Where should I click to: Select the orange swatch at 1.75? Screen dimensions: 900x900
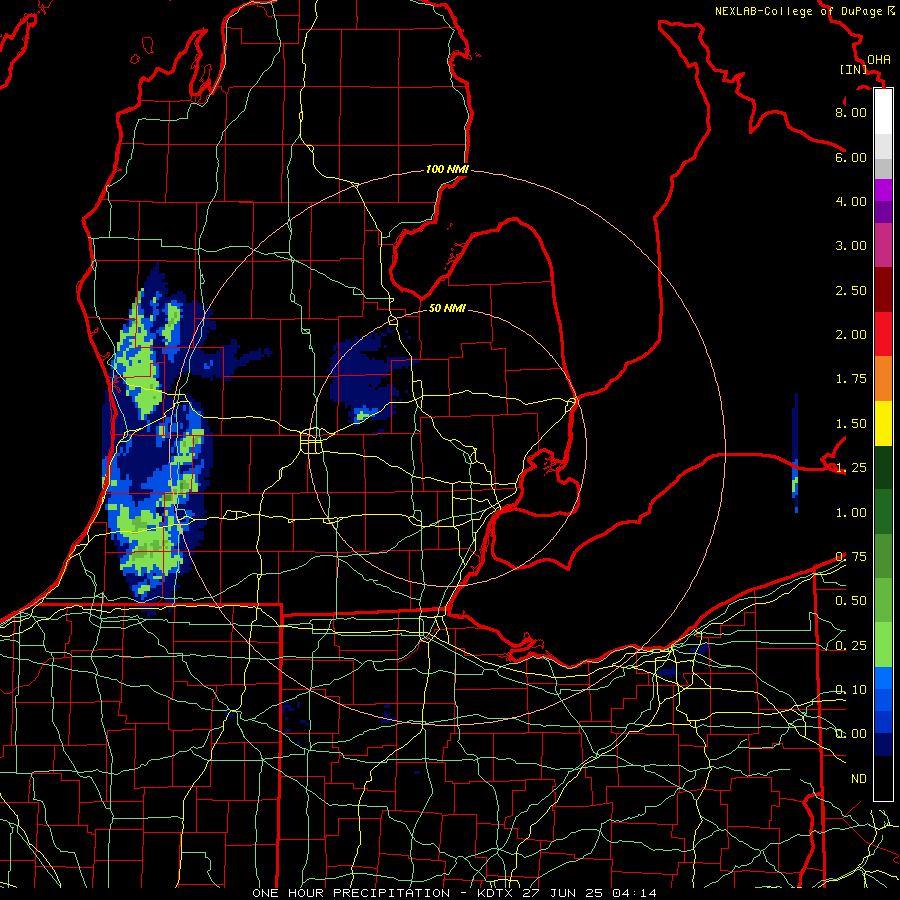(x=883, y=379)
